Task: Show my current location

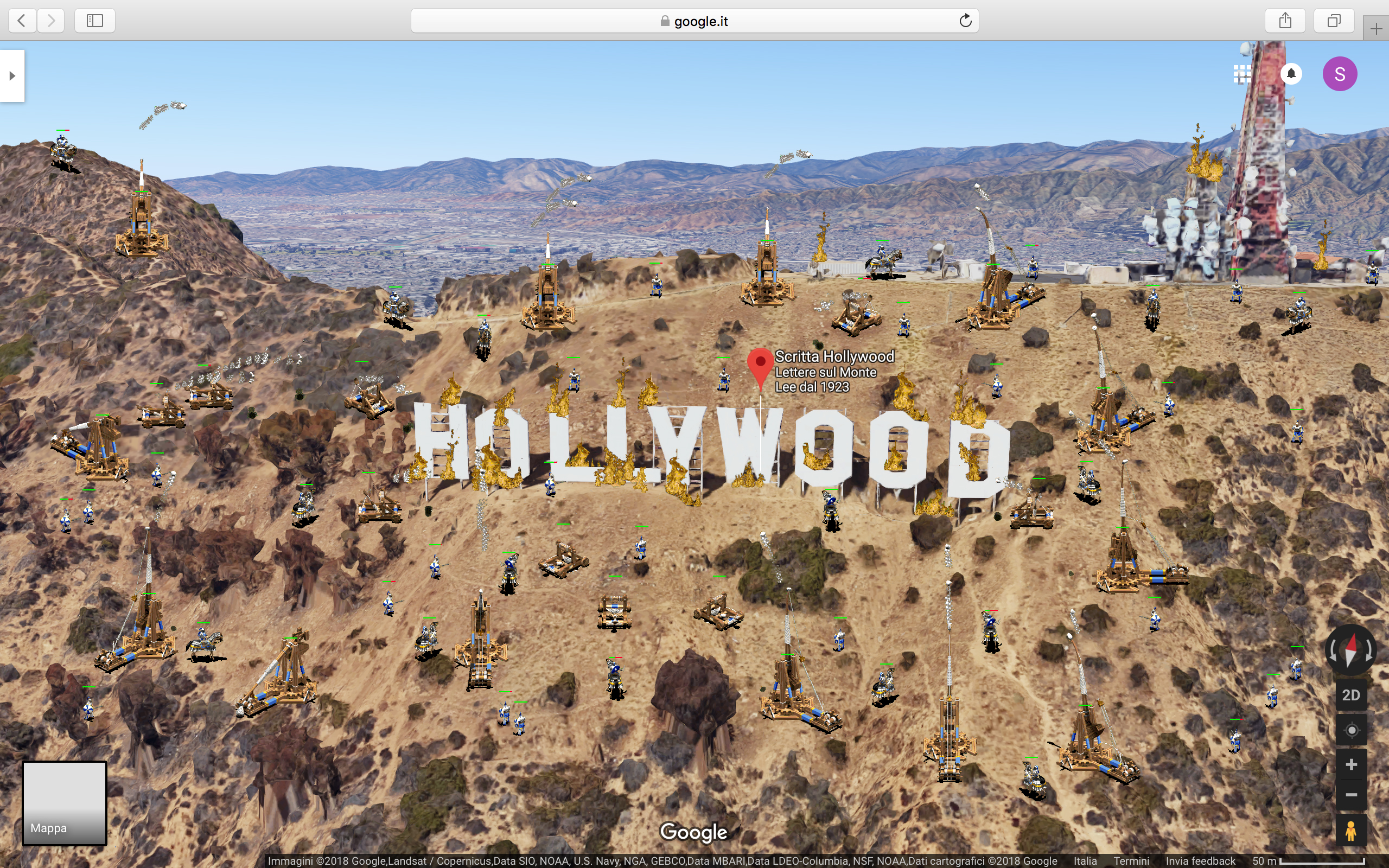Action: [x=1351, y=730]
